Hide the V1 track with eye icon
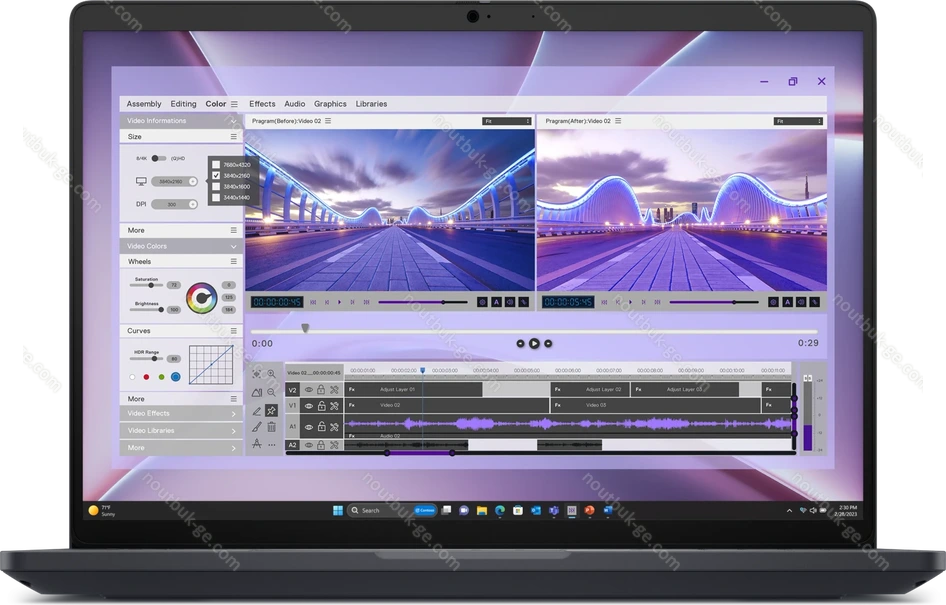 [308, 405]
